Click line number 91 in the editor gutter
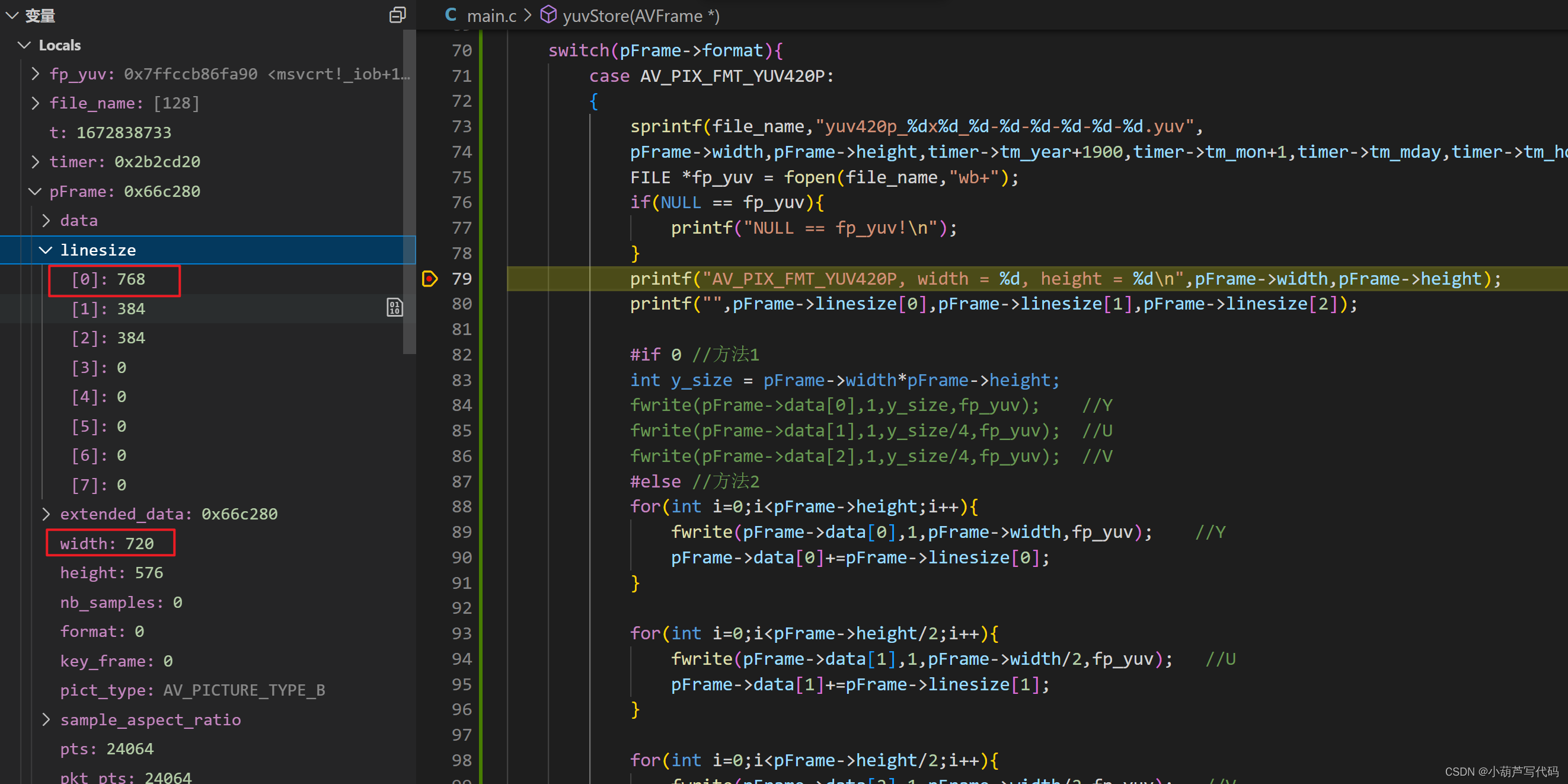 [461, 582]
